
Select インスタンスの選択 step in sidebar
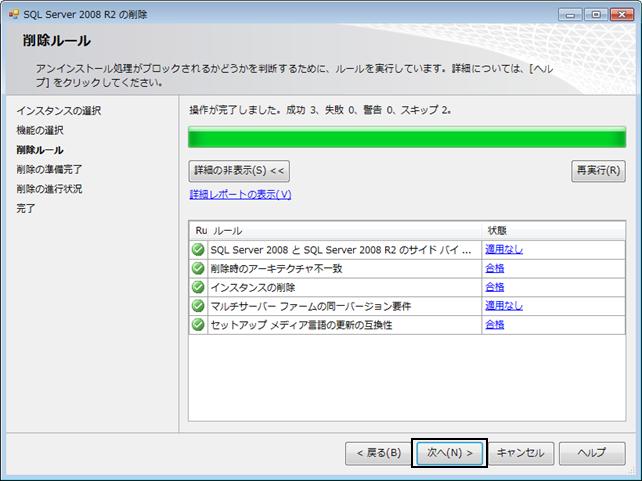59,111
